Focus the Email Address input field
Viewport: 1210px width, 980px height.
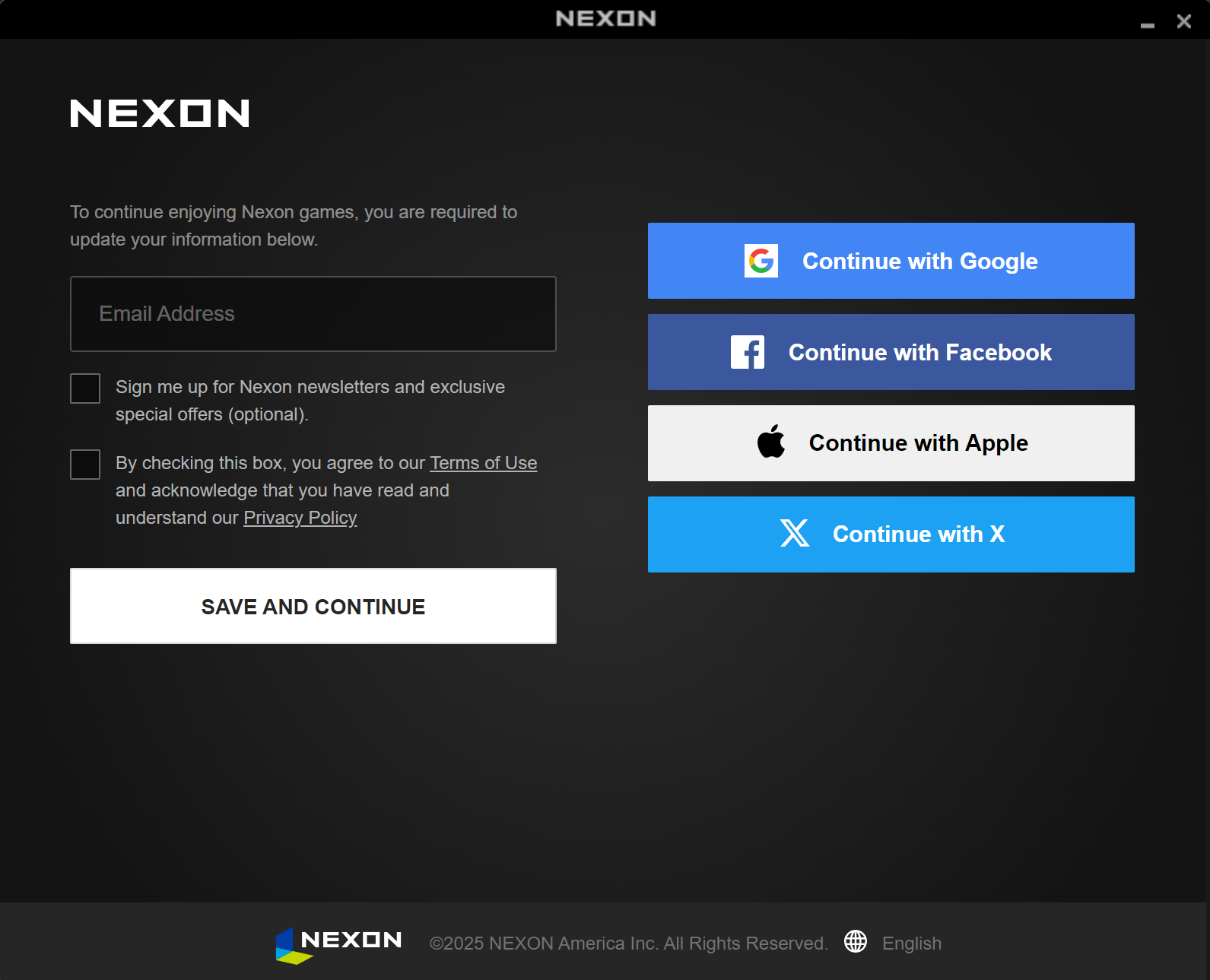click(x=313, y=314)
